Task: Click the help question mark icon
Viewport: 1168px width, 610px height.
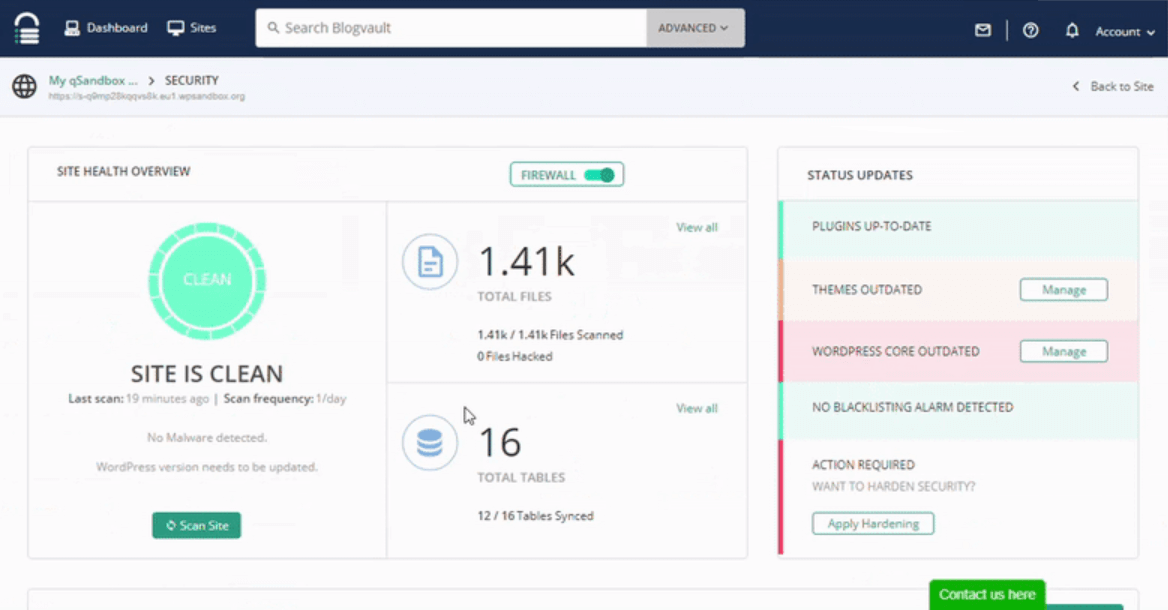Action: pyautogui.click(x=1030, y=31)
